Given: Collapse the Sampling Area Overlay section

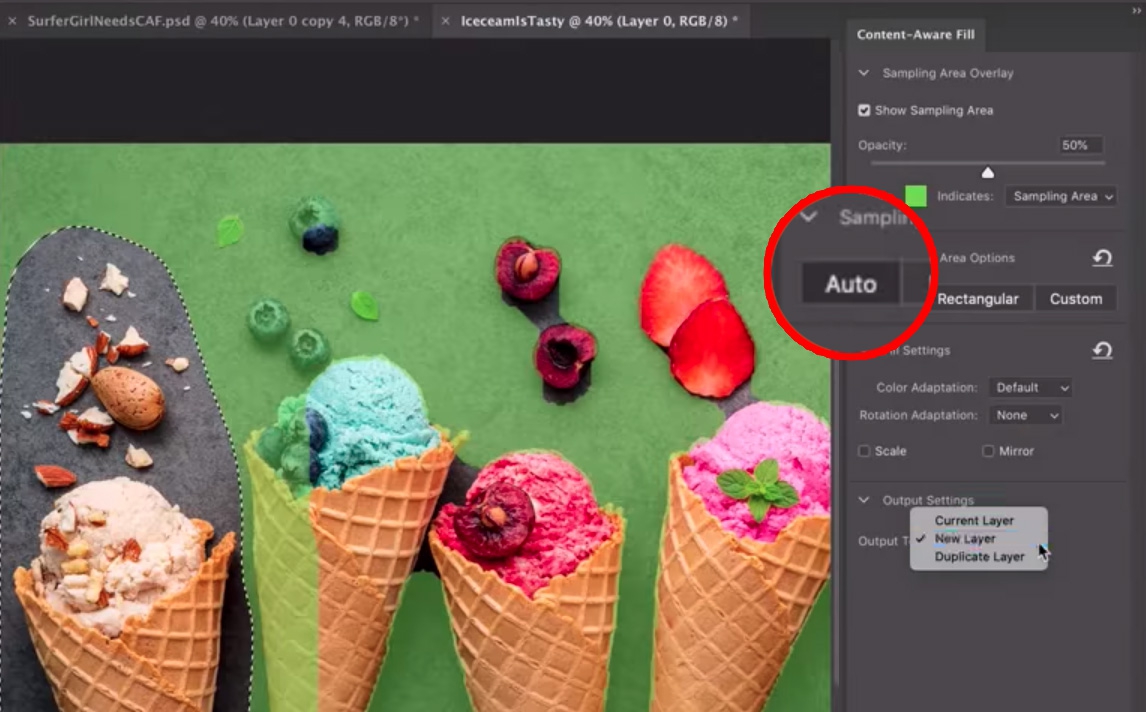Looking at the screenshot, I should [x=864, y=73].
